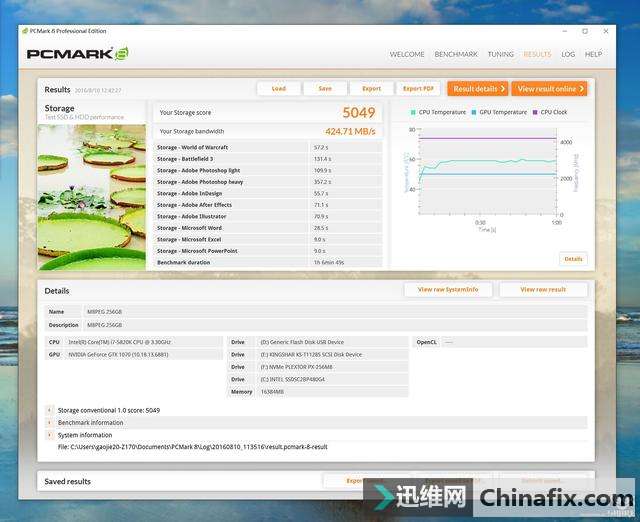Click View result online
640x522 pixels.
click(x=549, y=89)
